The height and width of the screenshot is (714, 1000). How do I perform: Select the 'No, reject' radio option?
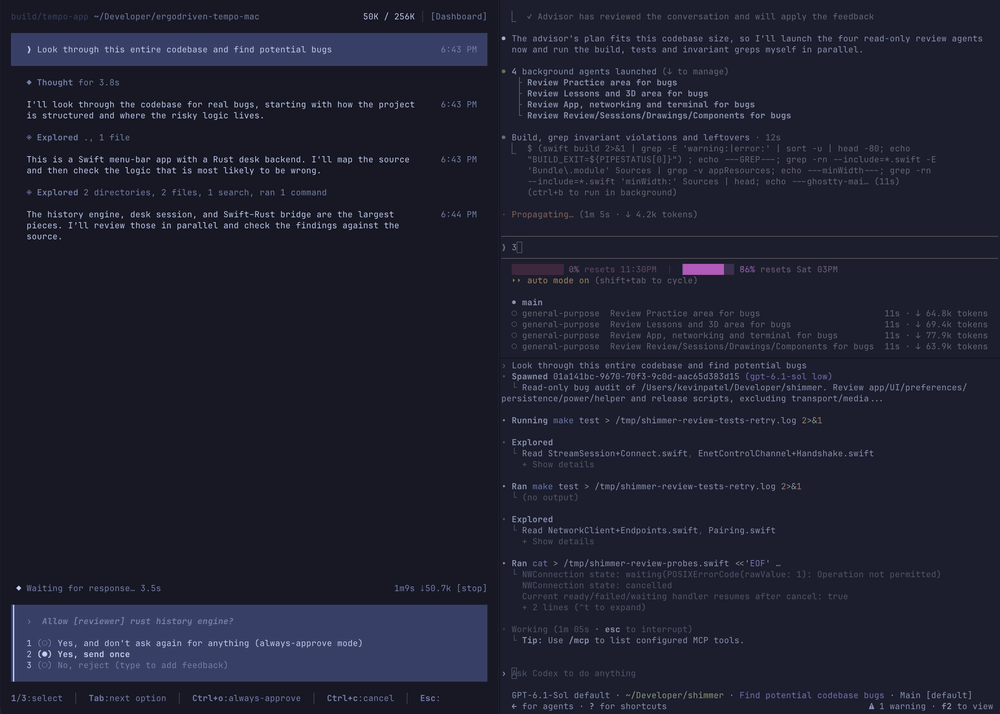point(44,665)
